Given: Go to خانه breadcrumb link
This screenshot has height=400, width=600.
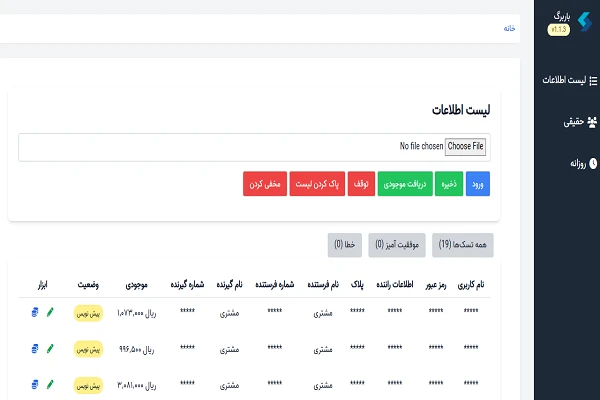Looking at the screenshot, I should pos(509,29).
